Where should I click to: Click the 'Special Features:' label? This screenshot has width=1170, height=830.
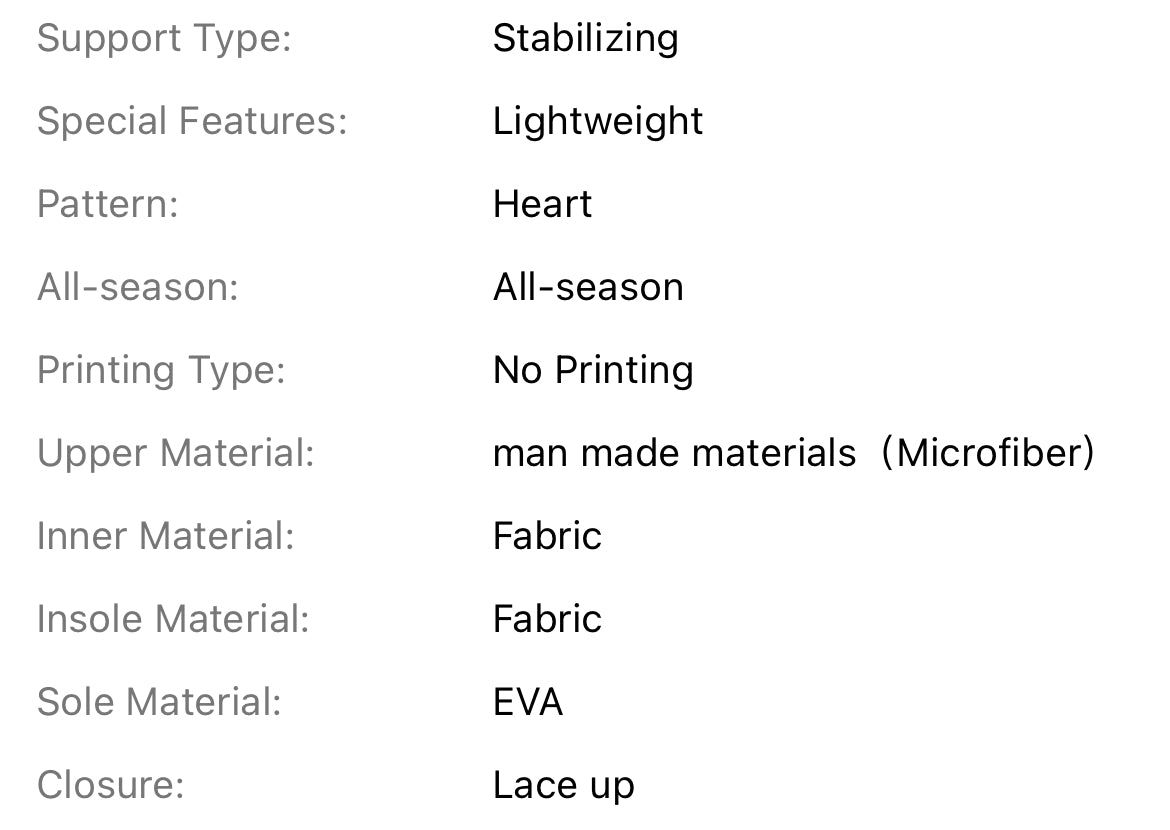[x=192, y=122]
